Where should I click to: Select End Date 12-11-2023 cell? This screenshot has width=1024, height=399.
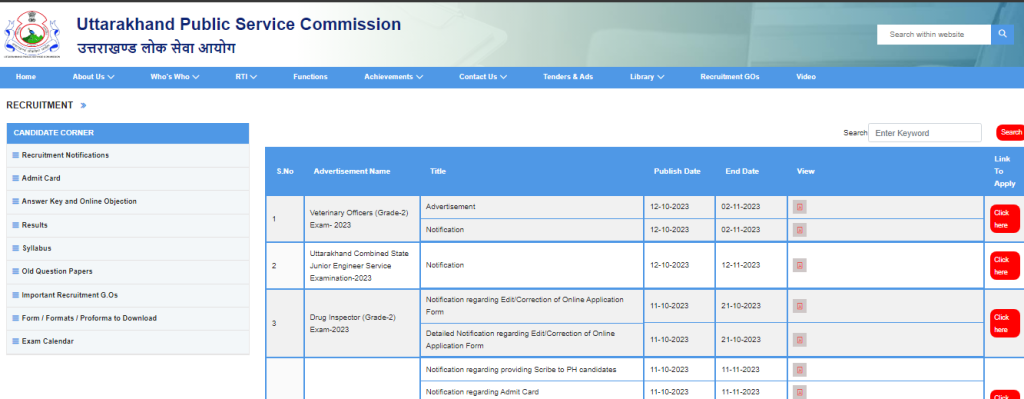coord(751,266)
